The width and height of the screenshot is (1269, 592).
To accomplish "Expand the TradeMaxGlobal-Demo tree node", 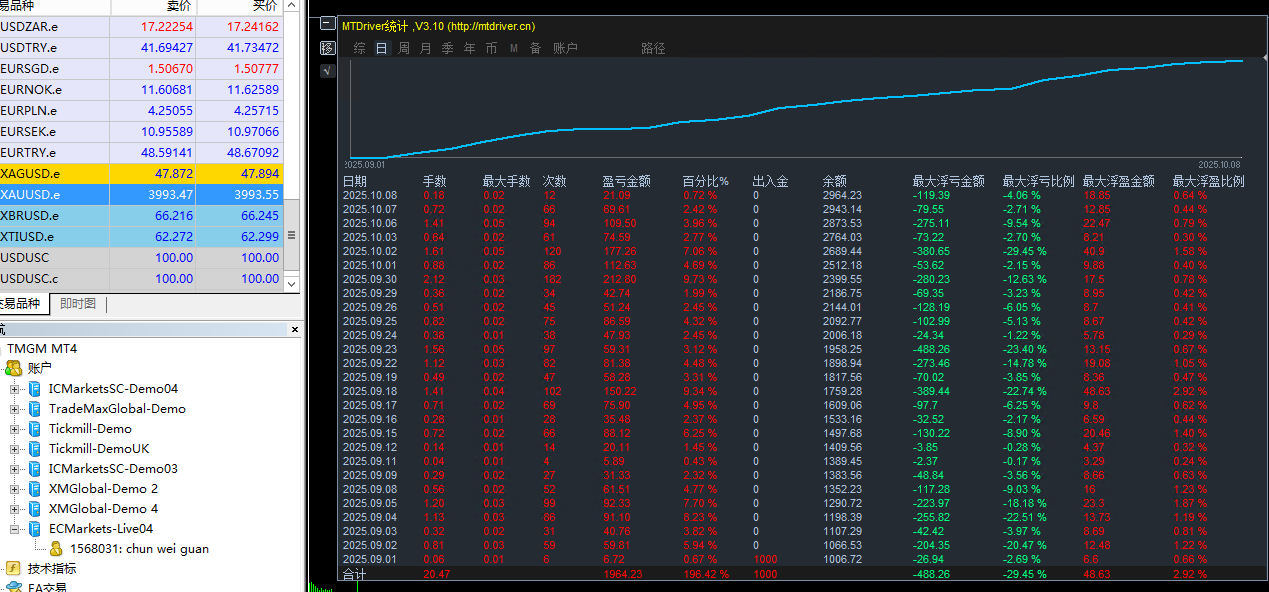I will coord(15,409).
